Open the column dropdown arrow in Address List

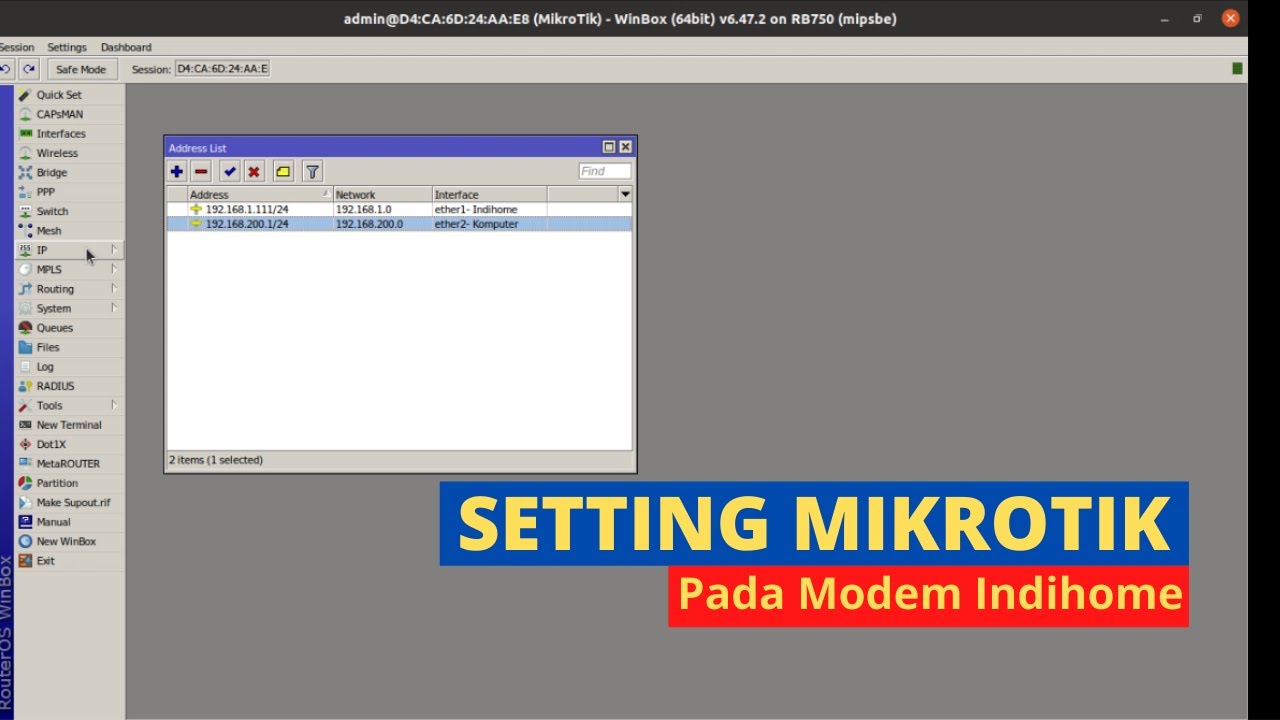(x=625, y=194)
